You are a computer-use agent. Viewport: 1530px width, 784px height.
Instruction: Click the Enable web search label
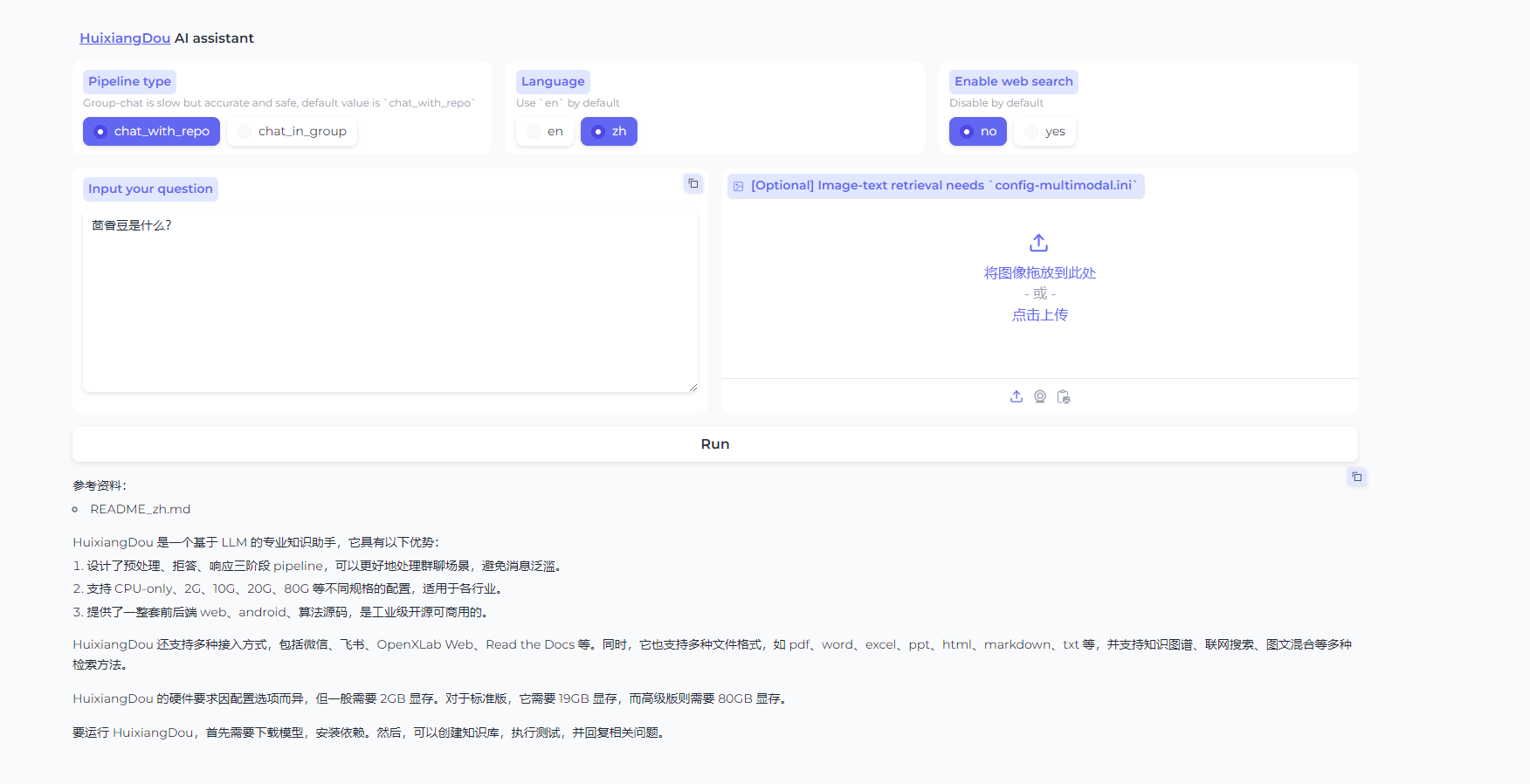point(1013,82)
